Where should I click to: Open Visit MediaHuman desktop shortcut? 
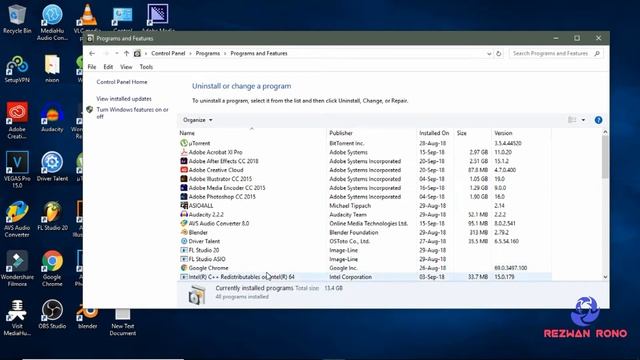coord(17,318)
